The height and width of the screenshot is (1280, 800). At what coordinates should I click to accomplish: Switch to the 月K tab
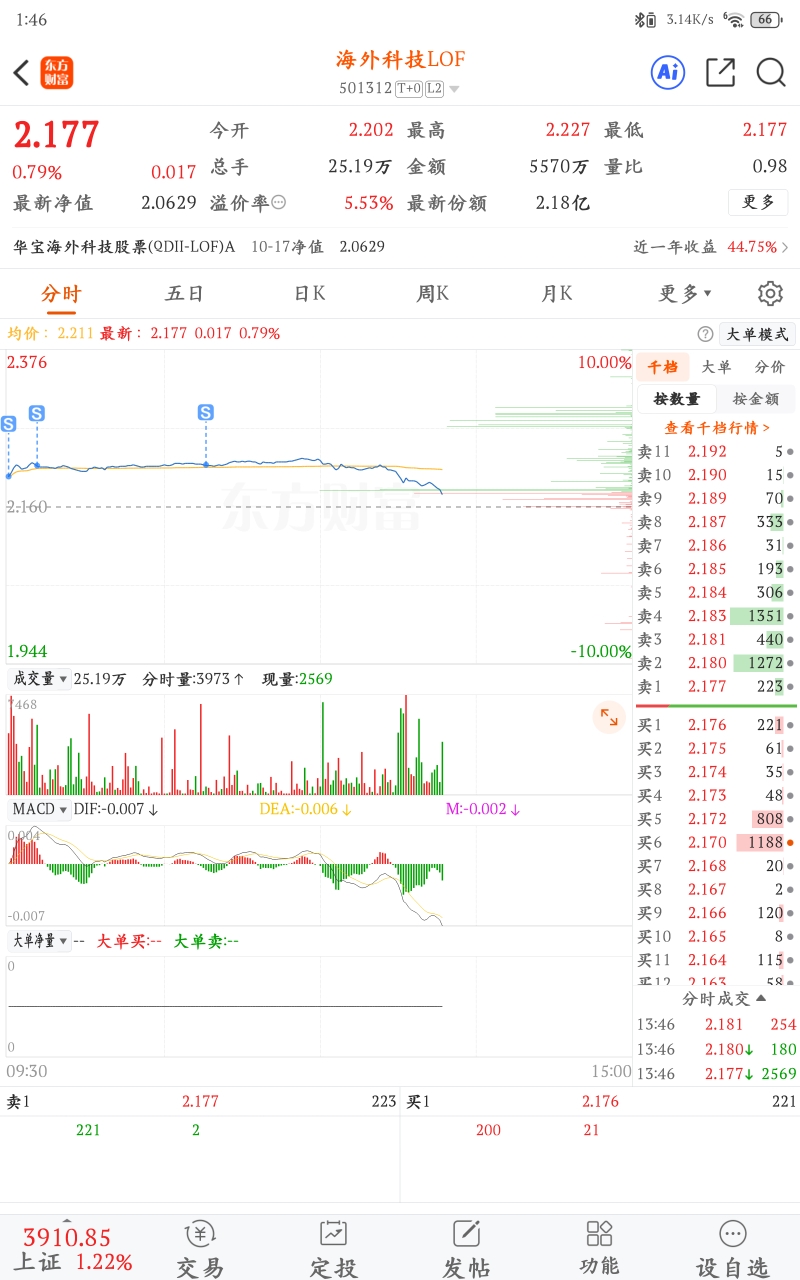(557, 293)
